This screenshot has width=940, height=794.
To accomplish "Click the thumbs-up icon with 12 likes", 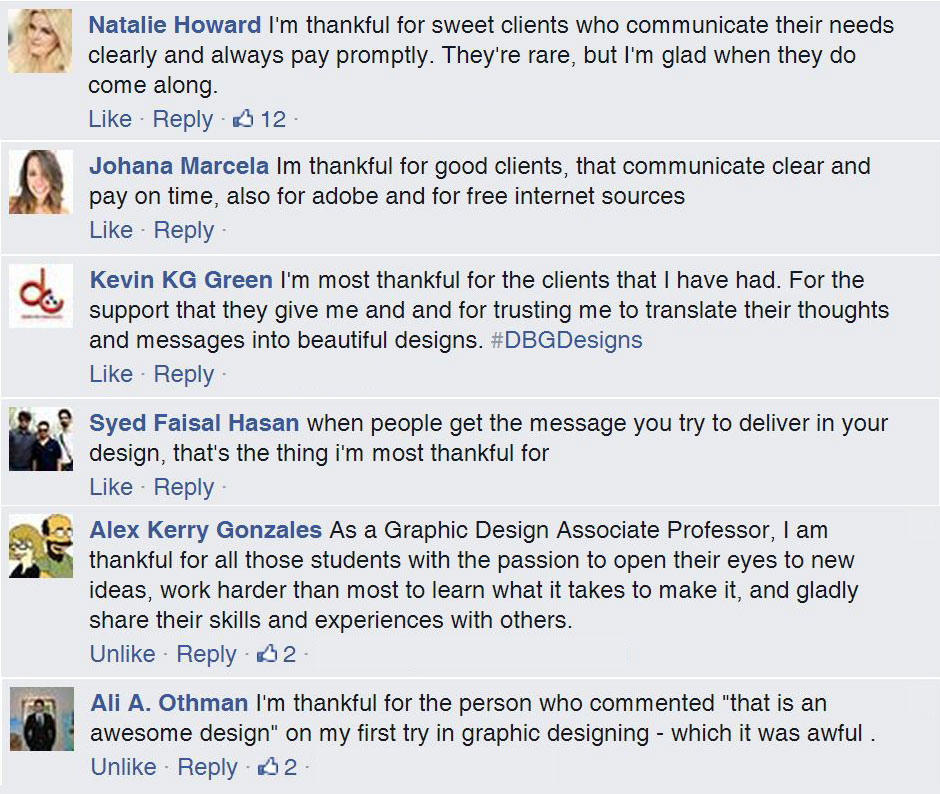I will (243, 119).
